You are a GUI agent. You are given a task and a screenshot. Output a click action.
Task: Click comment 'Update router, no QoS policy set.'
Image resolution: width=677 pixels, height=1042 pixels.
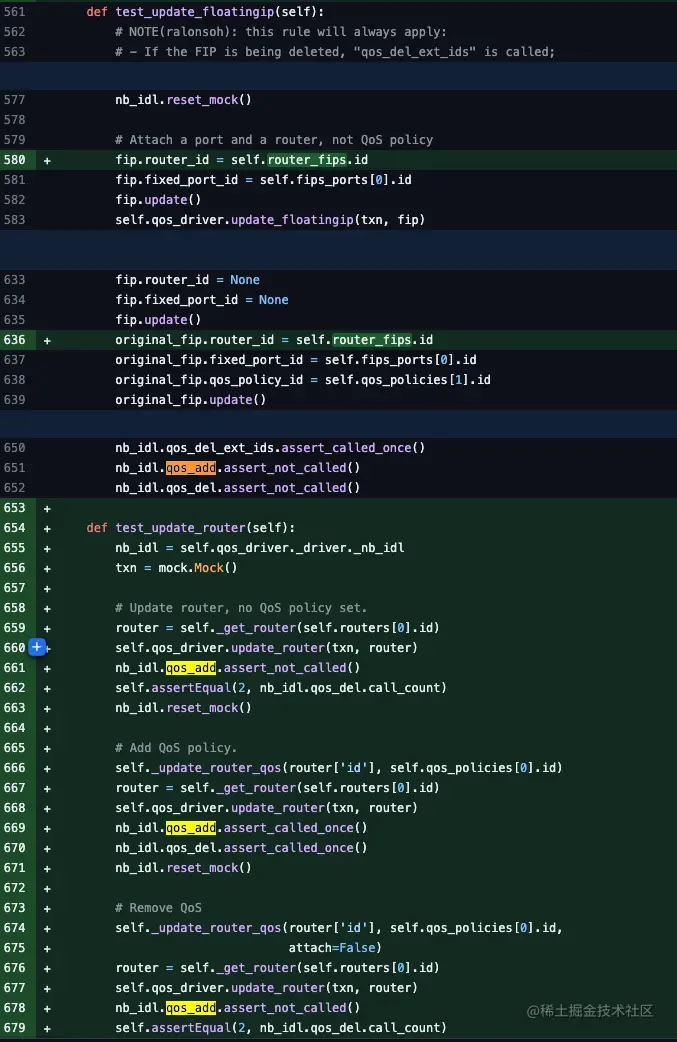pyautogui.click(x=241, y=607)
